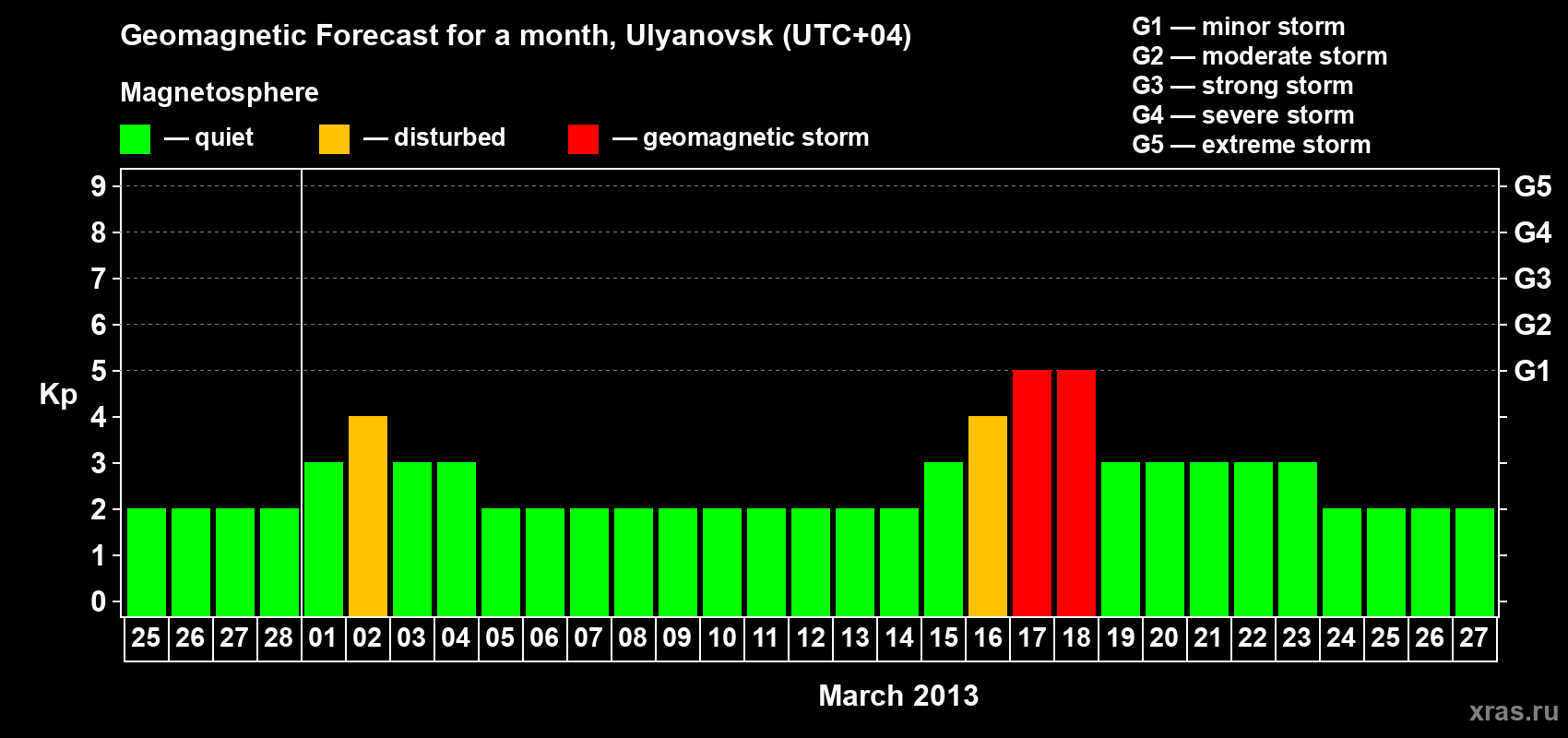The height and width of the screenshot is (738, 1568).
Task: Click the 'G3 — strong storm' legend text
Action: point(1242,86)
